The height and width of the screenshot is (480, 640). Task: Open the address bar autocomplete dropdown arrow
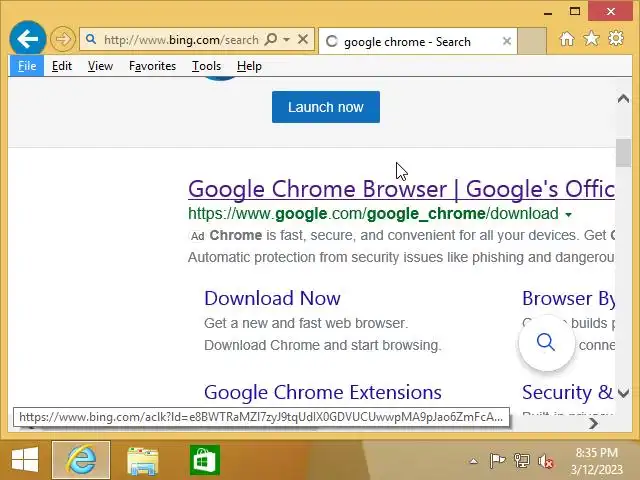[287, 40]
